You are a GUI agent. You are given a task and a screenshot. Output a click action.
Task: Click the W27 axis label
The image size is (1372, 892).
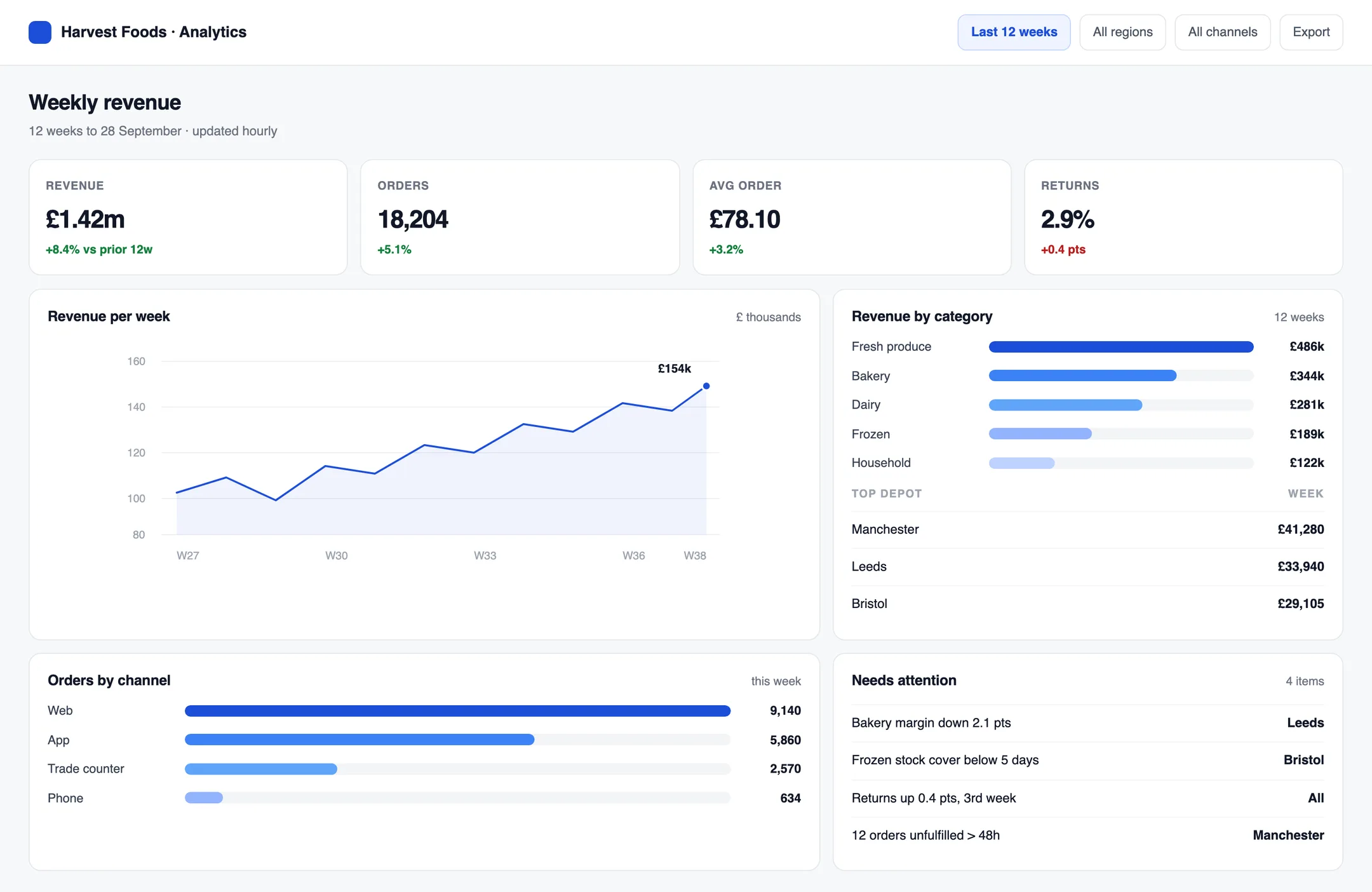[x=188, y=556]
